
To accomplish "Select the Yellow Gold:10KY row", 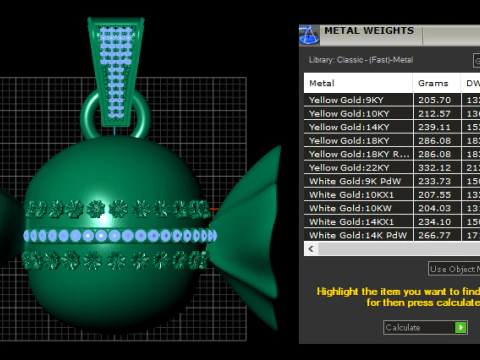I will click(x=392, y=113).
